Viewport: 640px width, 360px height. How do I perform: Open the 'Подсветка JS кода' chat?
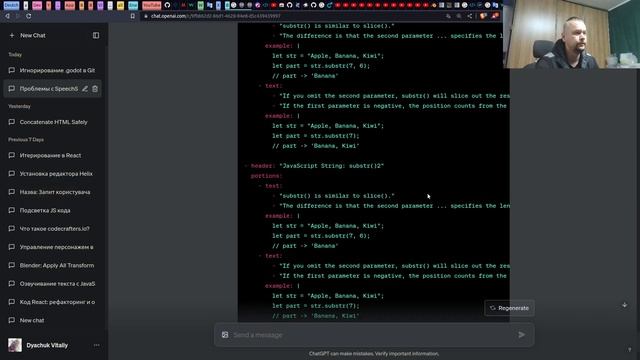pyautogui.click(x=53, y=211)
